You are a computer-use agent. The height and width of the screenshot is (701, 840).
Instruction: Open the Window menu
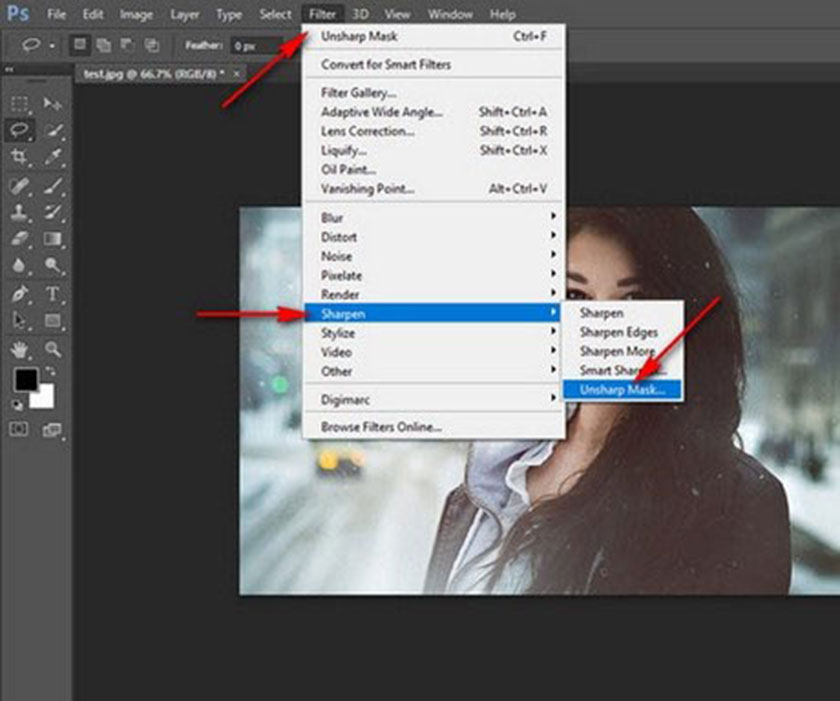[450, 14]
